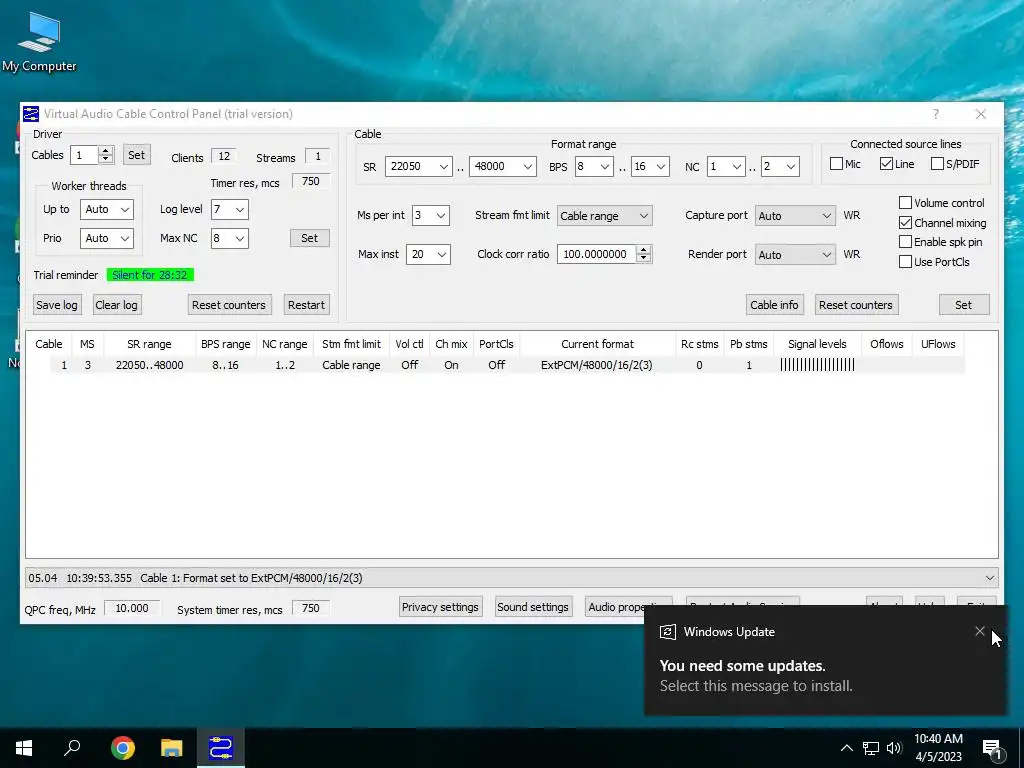This screenshot has width=1024, height=768.
Task: Open the Render port dropdown
Action: 795,255
